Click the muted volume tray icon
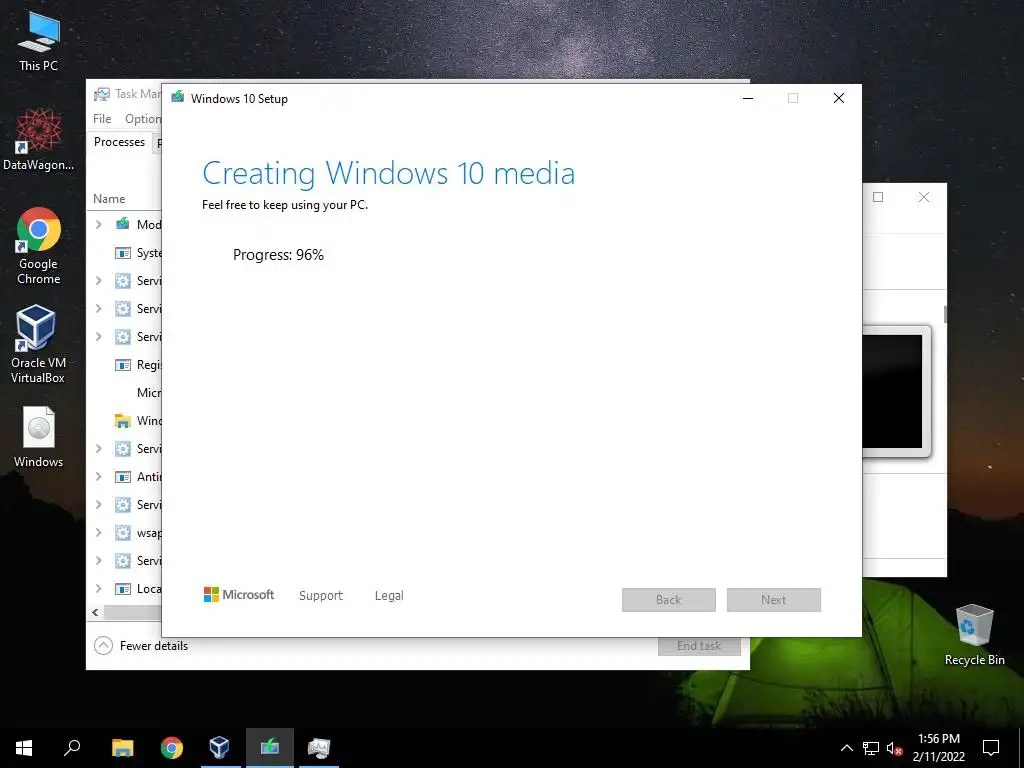This screenshot has height=768, width=1024. [894, 748]
